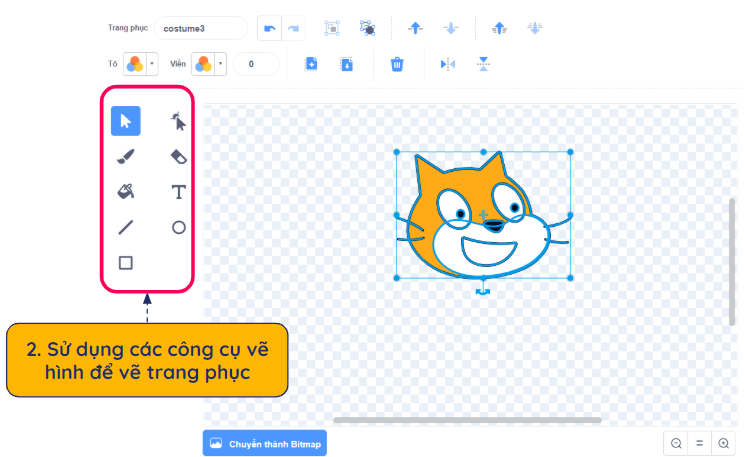Bring selection to the front
744x457 pixels.
click(x=499, y=28)
